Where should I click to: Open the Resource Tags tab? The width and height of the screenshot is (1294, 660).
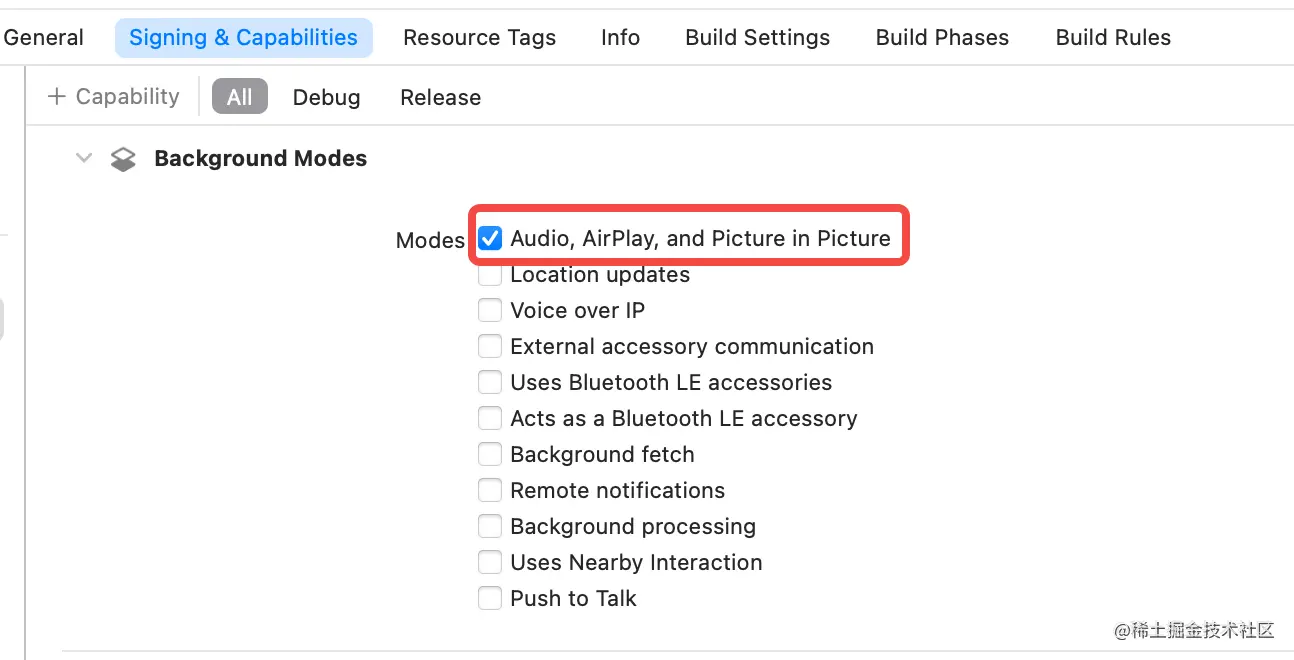(479, 38)
